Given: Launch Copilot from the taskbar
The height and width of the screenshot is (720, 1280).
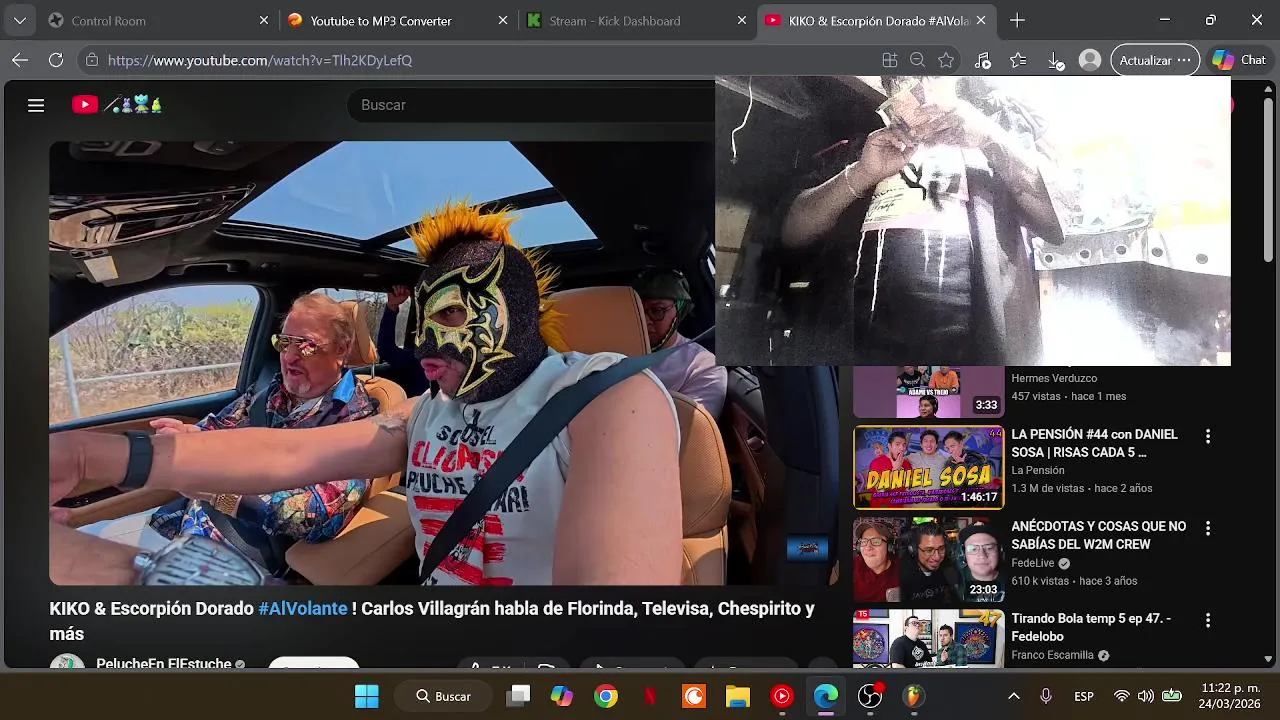Looking at the screenshot, I should [x=562, y=696].
